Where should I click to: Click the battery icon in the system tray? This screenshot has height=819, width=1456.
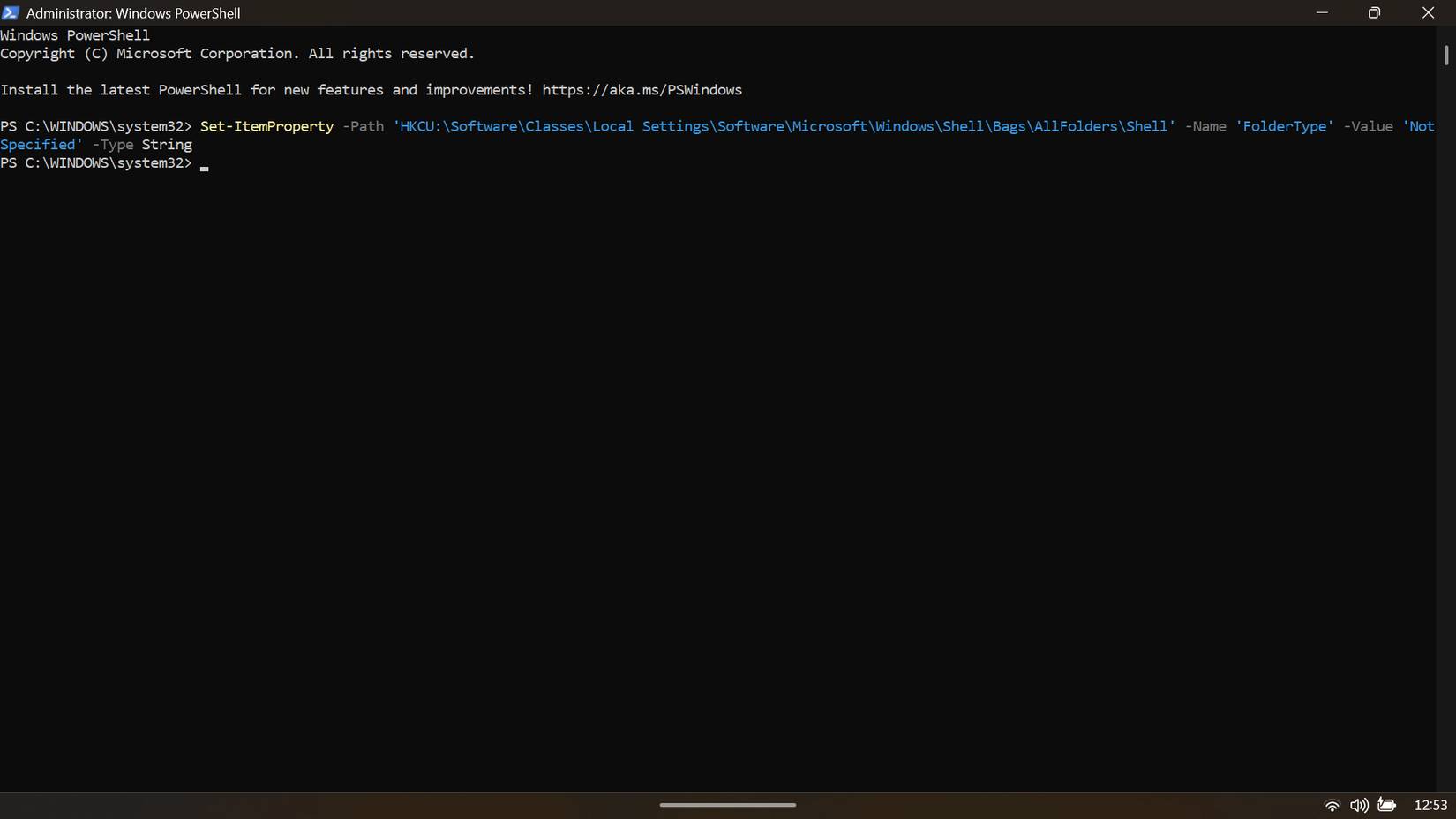pos(1386,805)
